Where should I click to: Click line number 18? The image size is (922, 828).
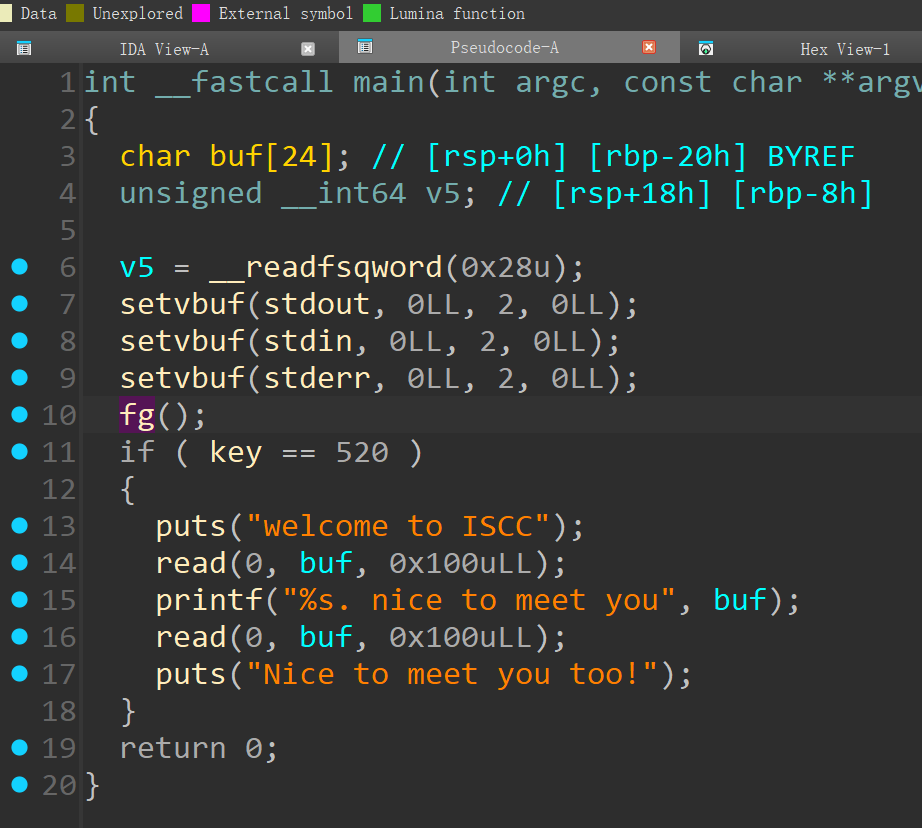pyautogui.click(x=59, y=712)
